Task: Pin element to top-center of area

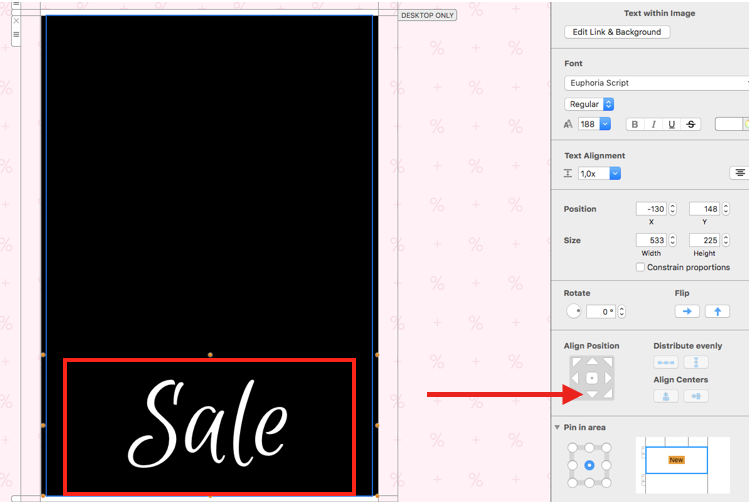Action: coord(589,448)
